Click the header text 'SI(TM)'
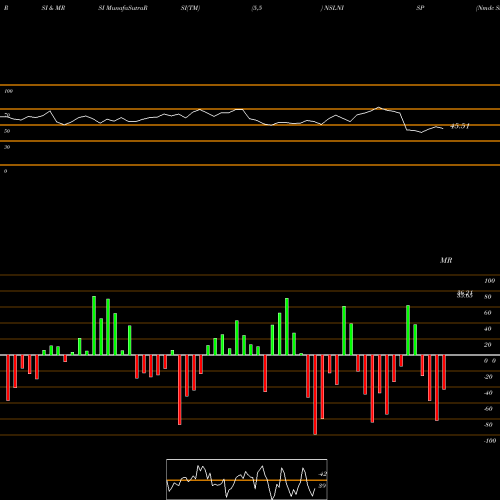The image size is (500, 500). 190,8
